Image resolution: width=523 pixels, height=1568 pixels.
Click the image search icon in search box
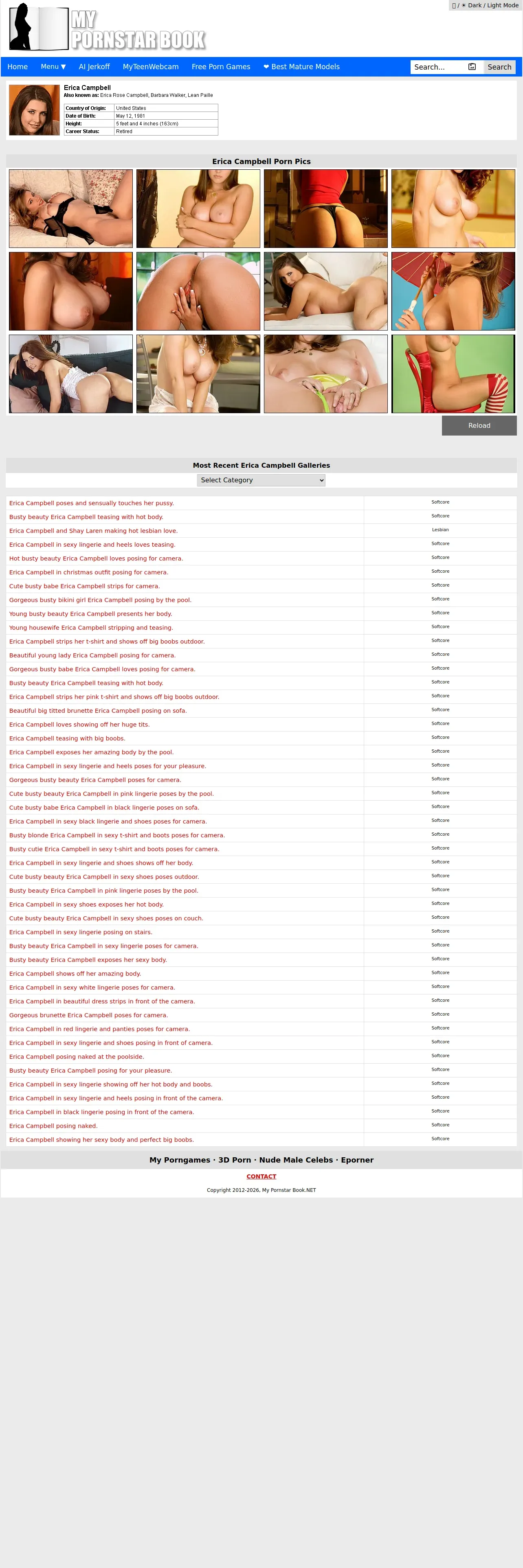(472, 67)
